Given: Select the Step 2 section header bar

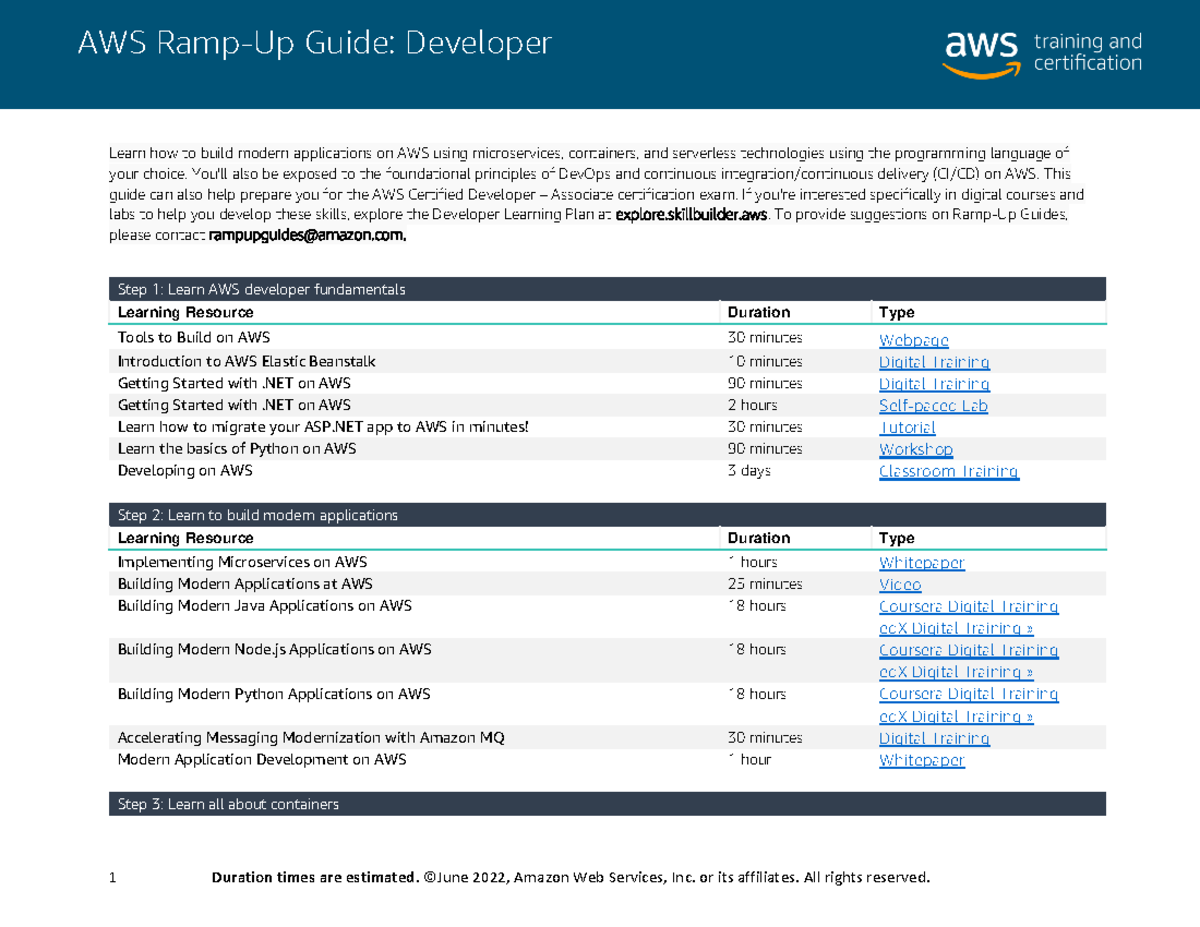Looking at the screenshot, I should click(x=607, y=514).
